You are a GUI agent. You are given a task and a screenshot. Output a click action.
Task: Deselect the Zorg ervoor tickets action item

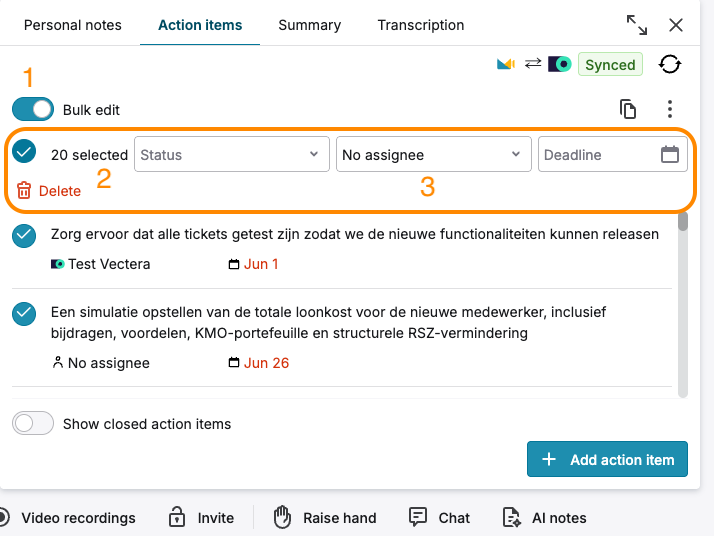(24, 236)
